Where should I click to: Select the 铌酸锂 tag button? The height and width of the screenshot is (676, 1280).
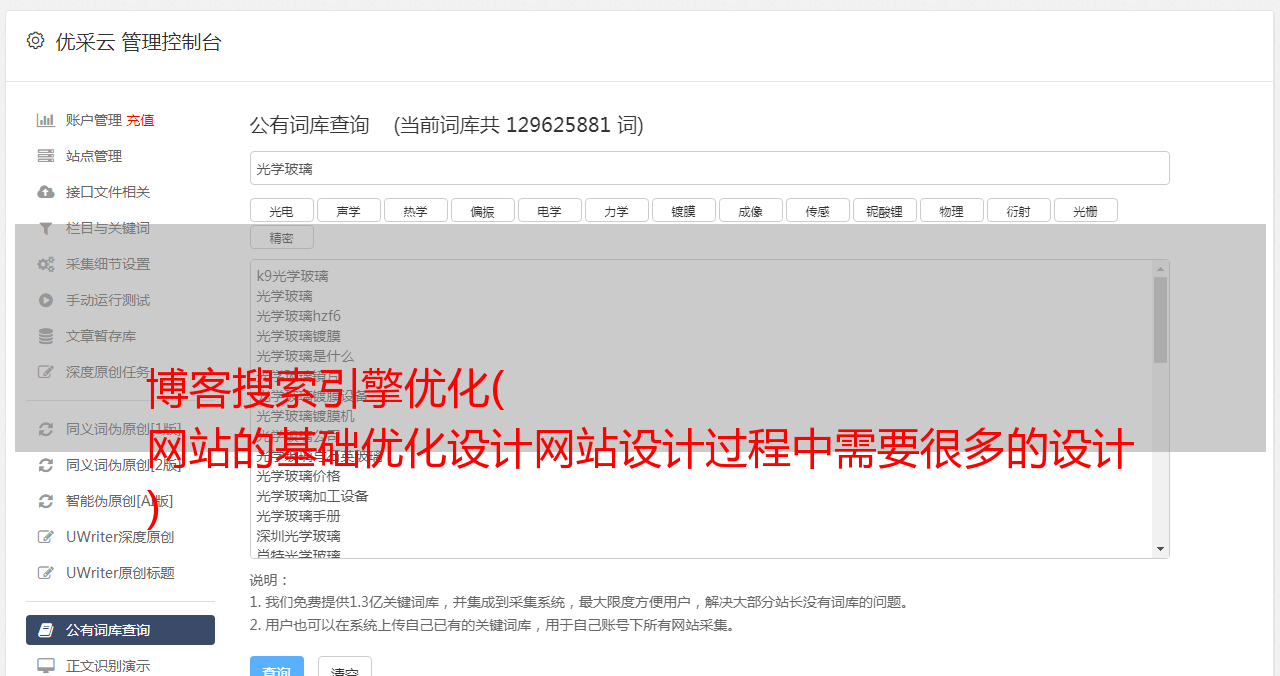[885, 210]
